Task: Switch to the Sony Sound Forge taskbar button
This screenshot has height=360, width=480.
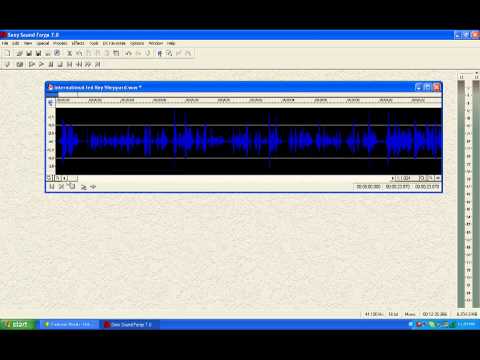Action: [130, 324]
